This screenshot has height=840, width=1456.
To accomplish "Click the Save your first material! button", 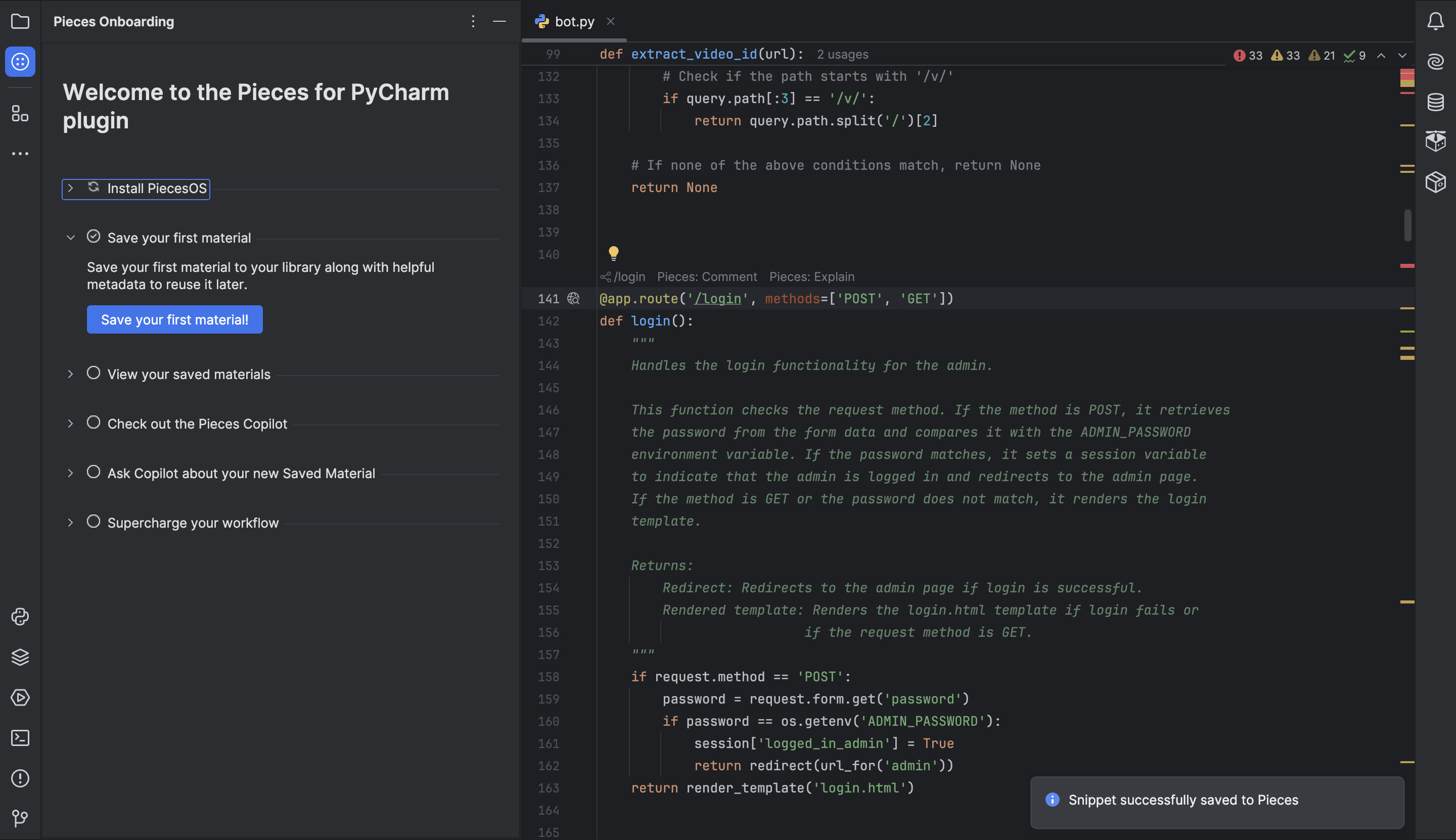I will [x=175, y=319].
